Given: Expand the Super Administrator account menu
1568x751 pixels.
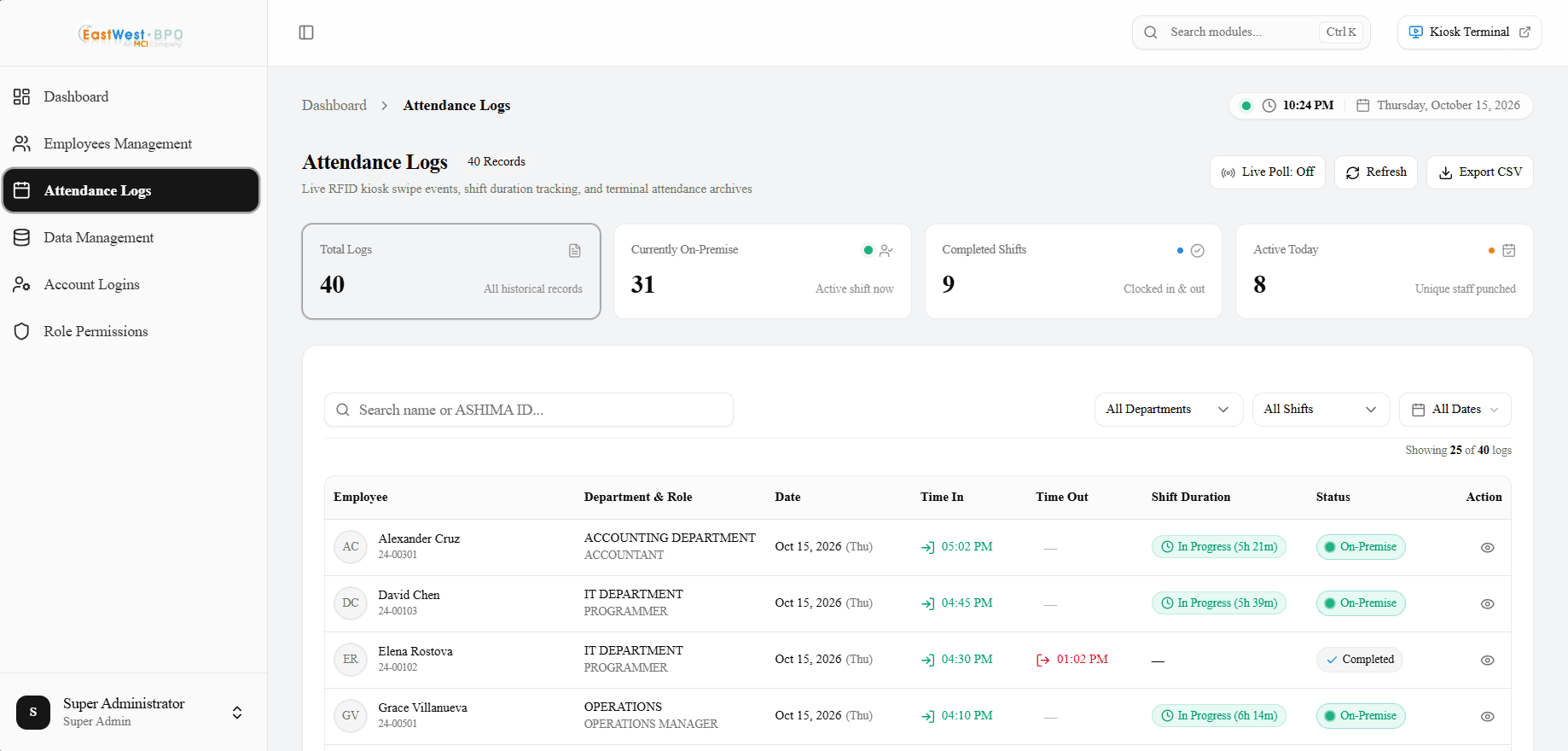Looking at the screenshot, I should coord(237,713).
